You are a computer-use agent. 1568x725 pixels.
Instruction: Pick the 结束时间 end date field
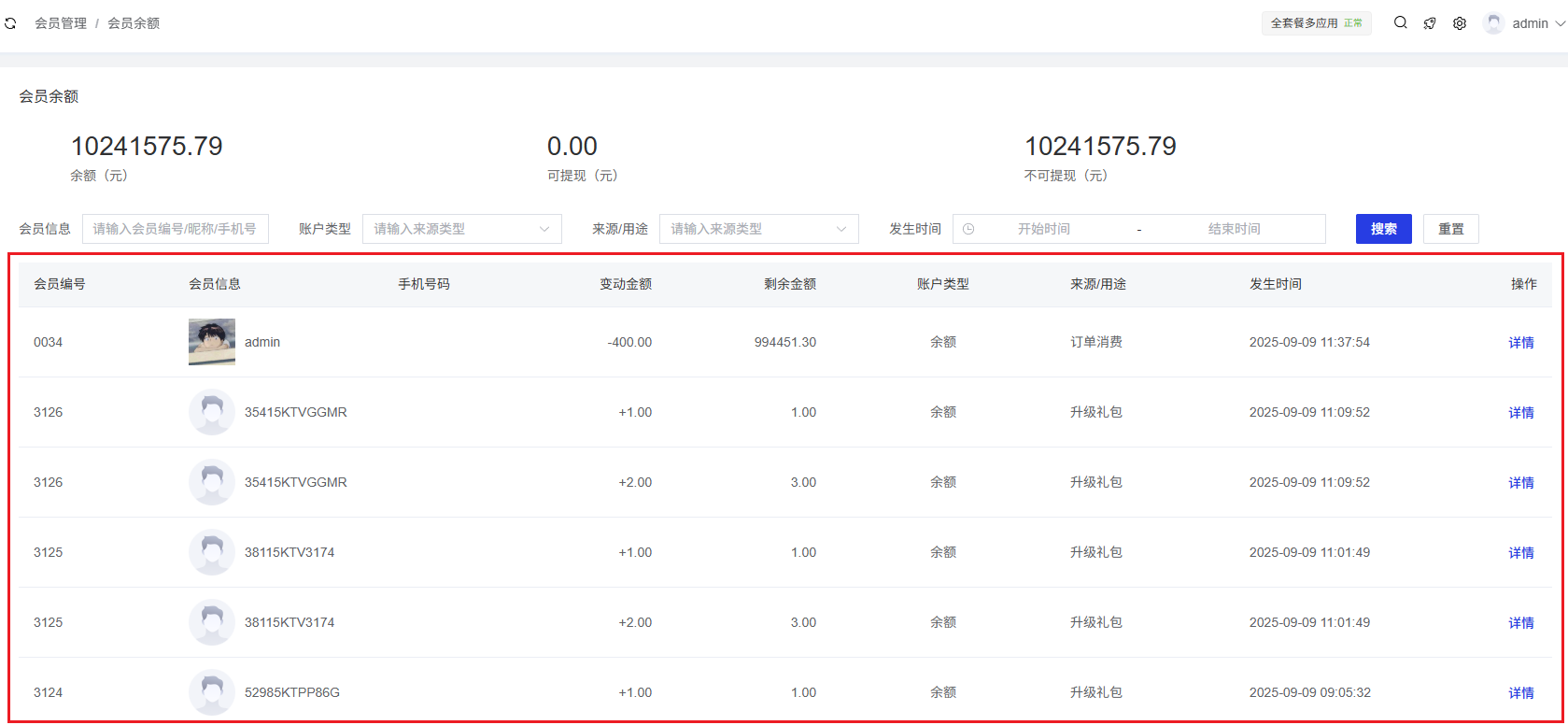1234,229
